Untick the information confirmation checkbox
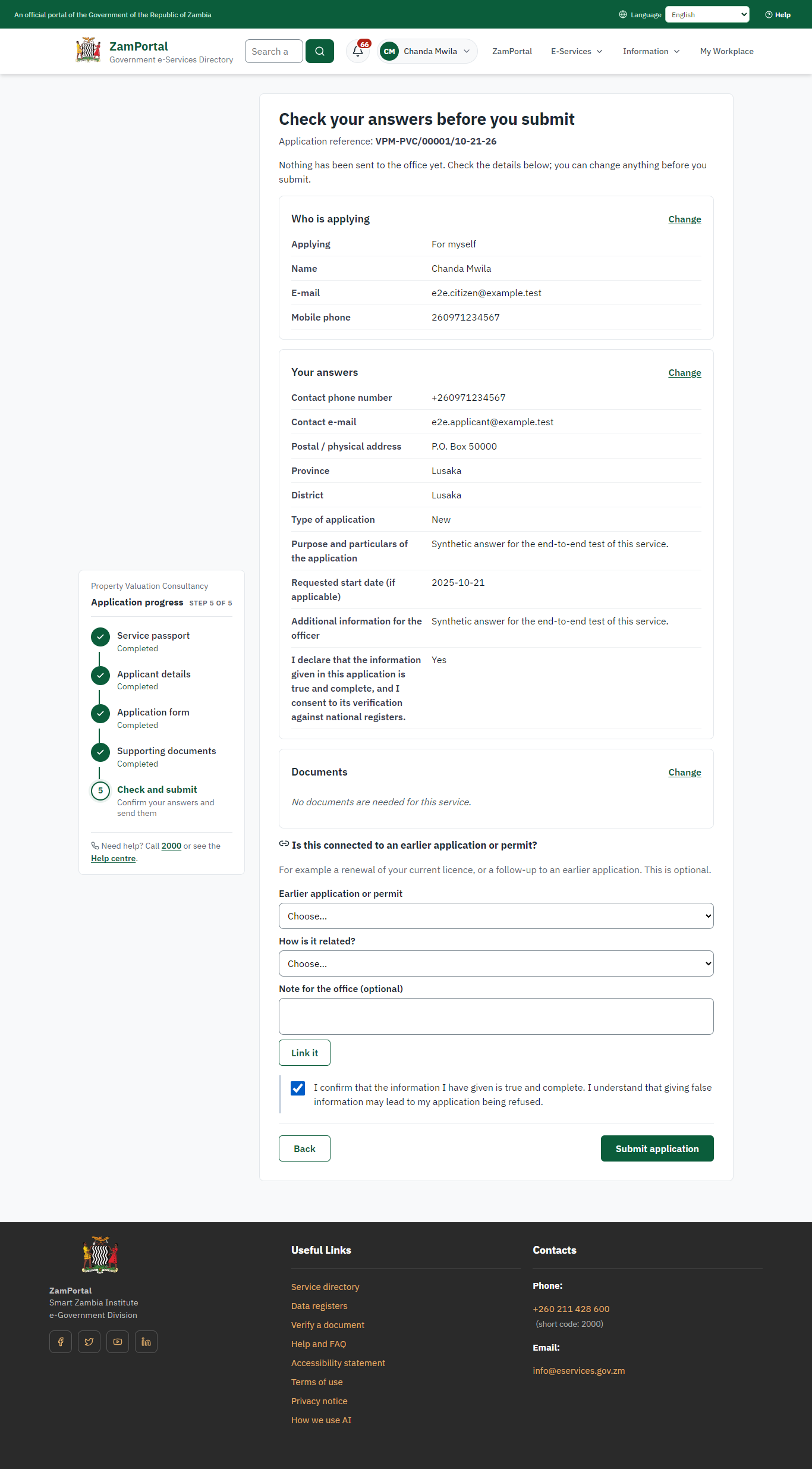The height and width of the screenshot is (1469, 812). point(298,1088)
